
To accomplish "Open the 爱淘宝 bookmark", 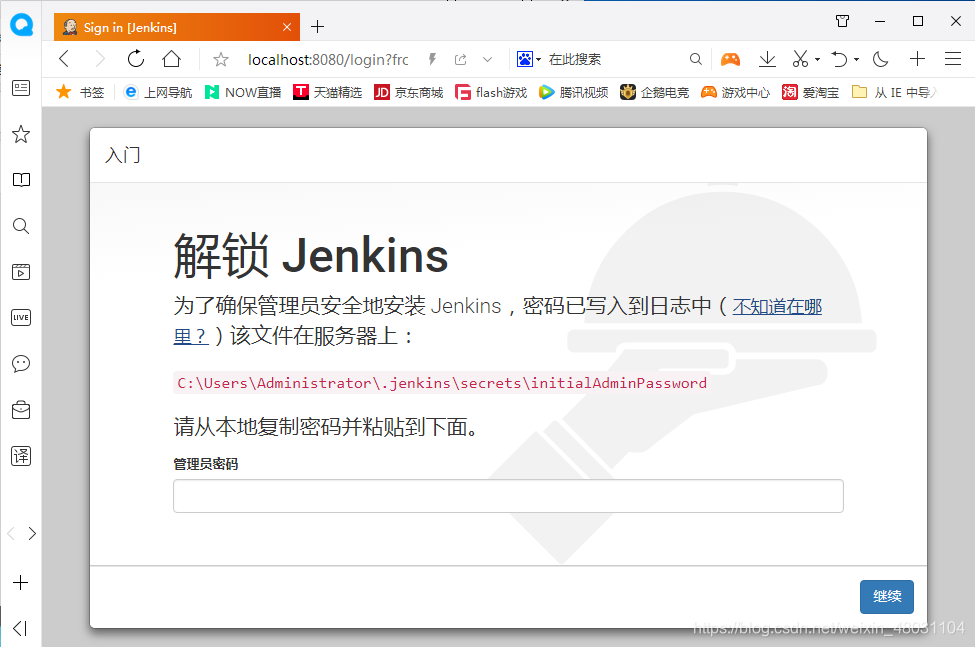I will (x=811, y=93).
